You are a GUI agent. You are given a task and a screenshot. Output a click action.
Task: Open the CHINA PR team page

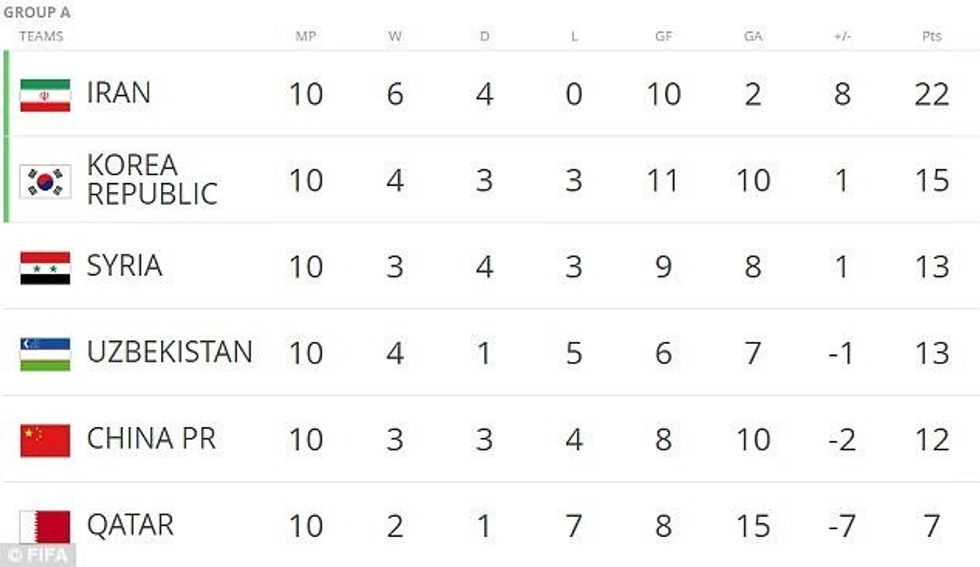[151, 439]
